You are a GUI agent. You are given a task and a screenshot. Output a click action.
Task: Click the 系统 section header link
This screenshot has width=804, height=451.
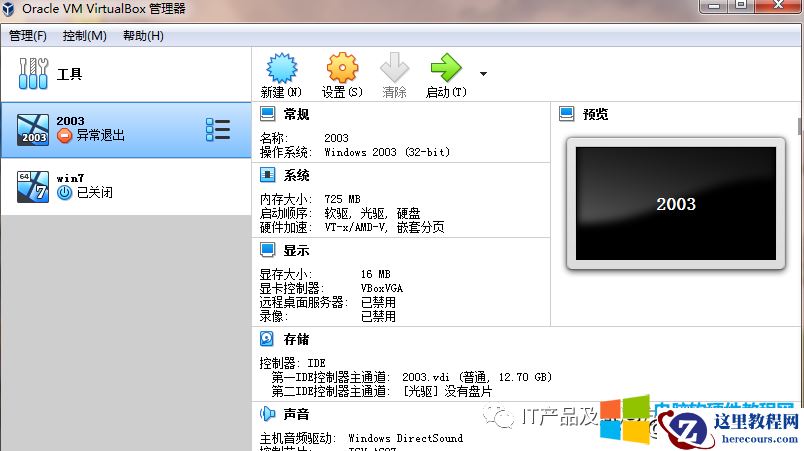tap(296, 176)
